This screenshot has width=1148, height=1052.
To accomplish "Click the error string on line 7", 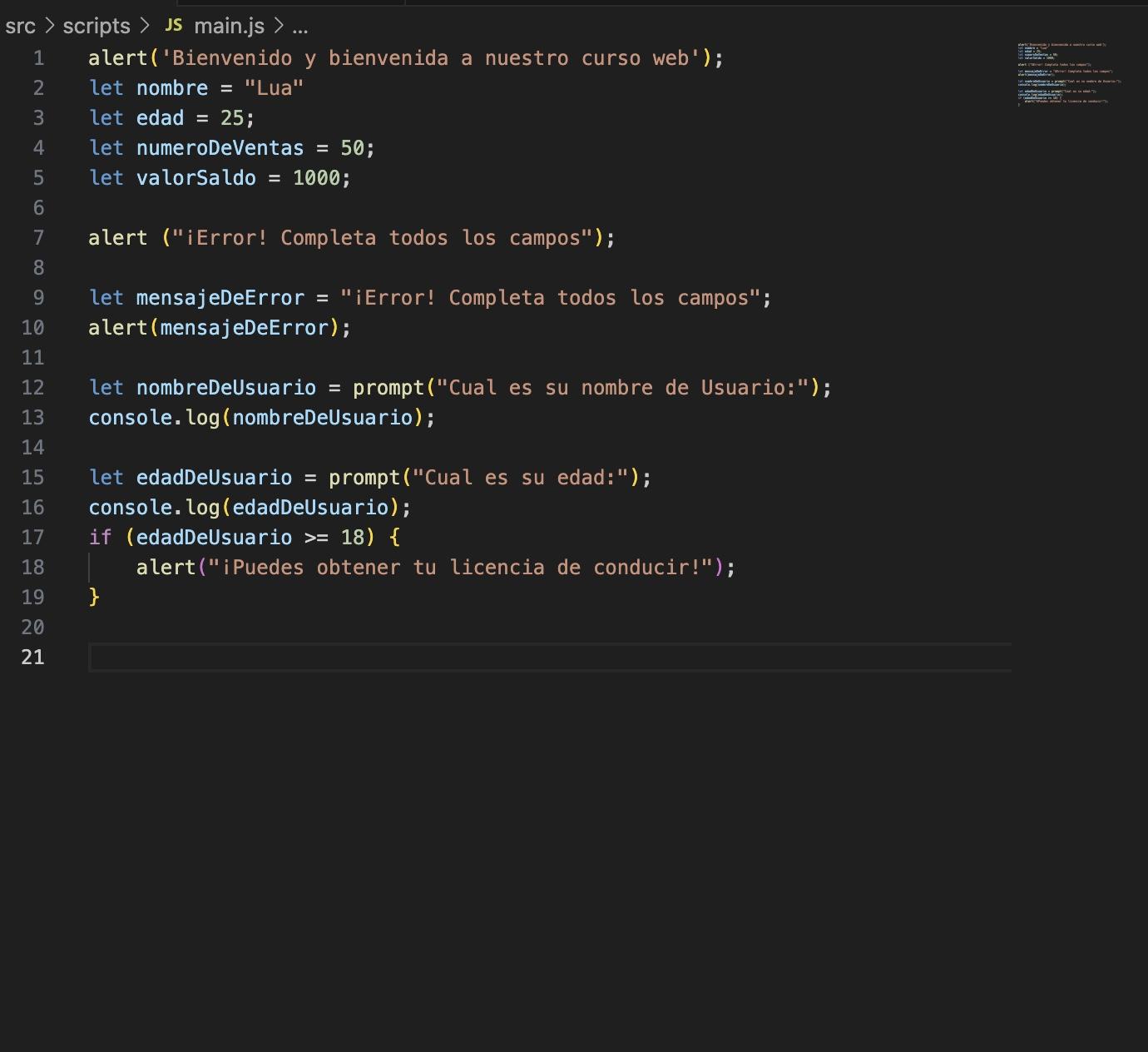I will pos(383,238).
